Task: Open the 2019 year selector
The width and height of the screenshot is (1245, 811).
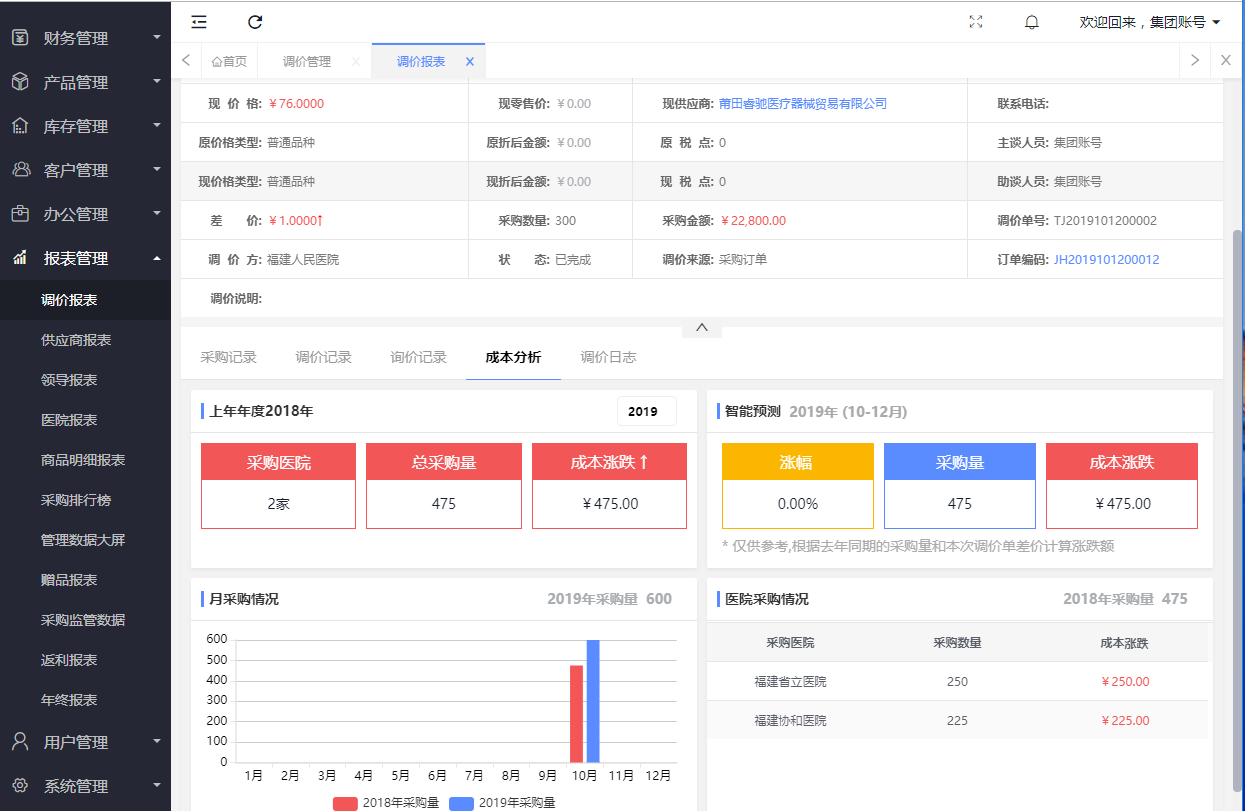Action: point(646,411)
